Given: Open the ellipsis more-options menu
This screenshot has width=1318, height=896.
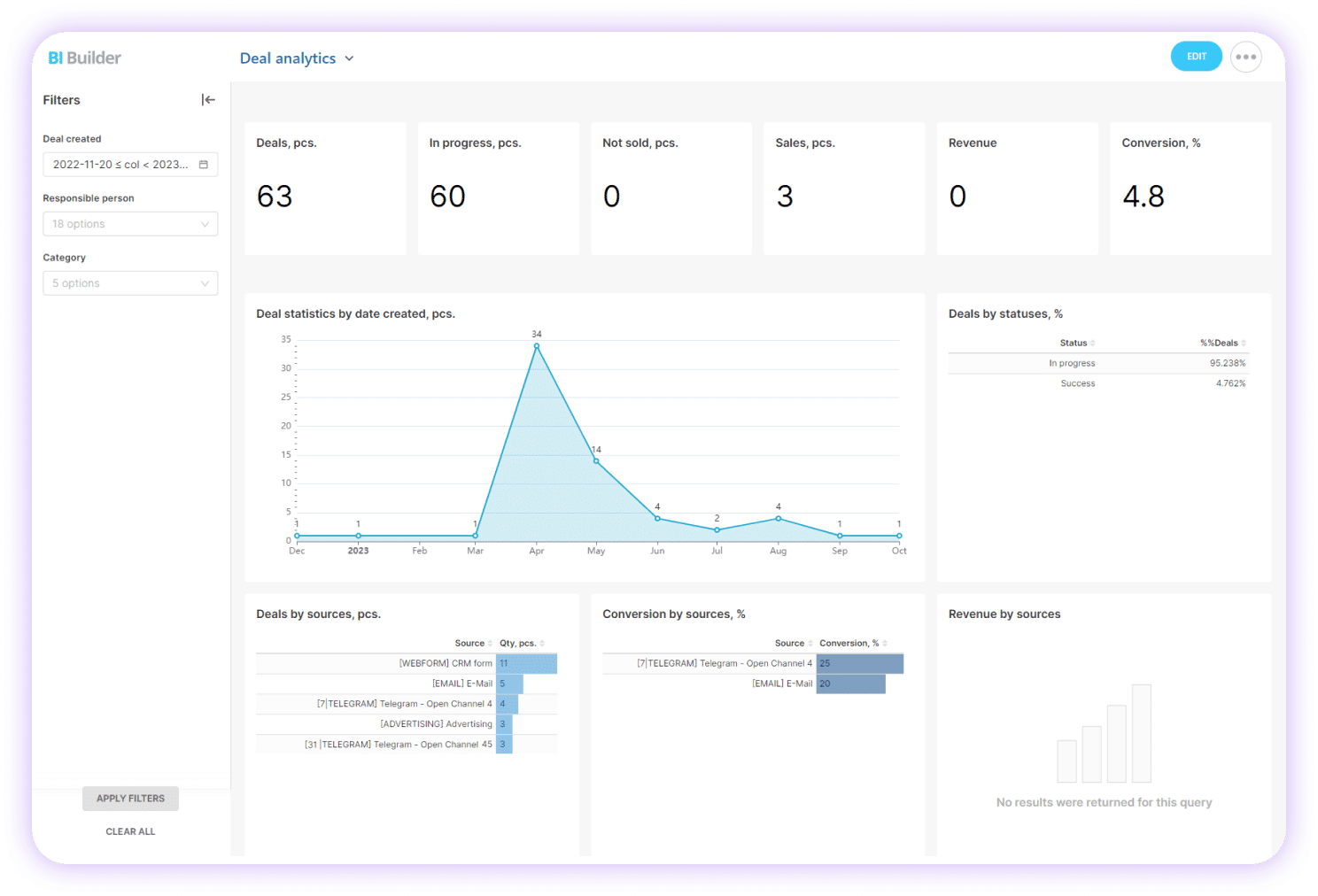Looking at the screenshot, I should coord(1245,56).
